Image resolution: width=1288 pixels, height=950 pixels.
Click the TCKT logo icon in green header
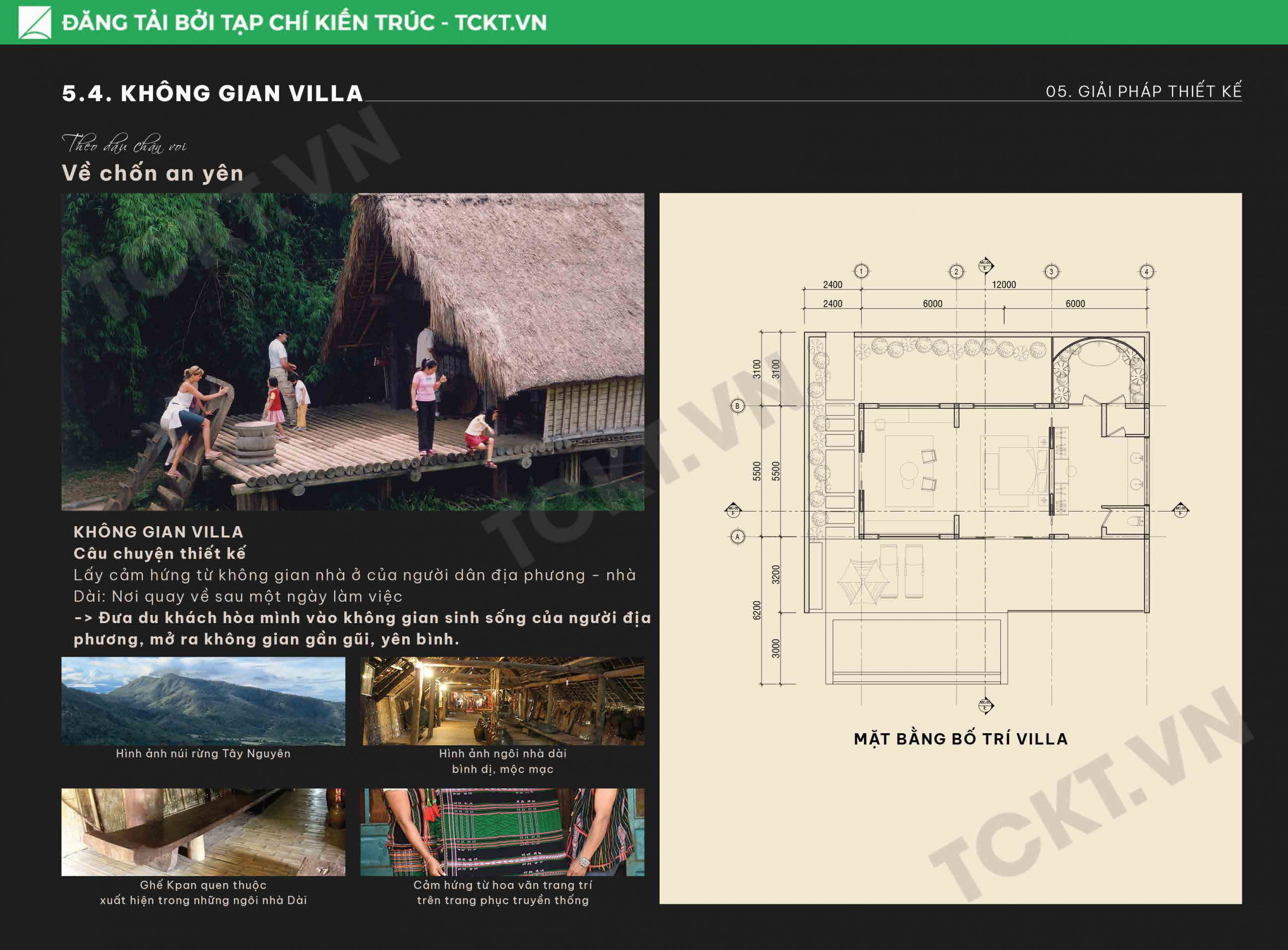point(35,23)
